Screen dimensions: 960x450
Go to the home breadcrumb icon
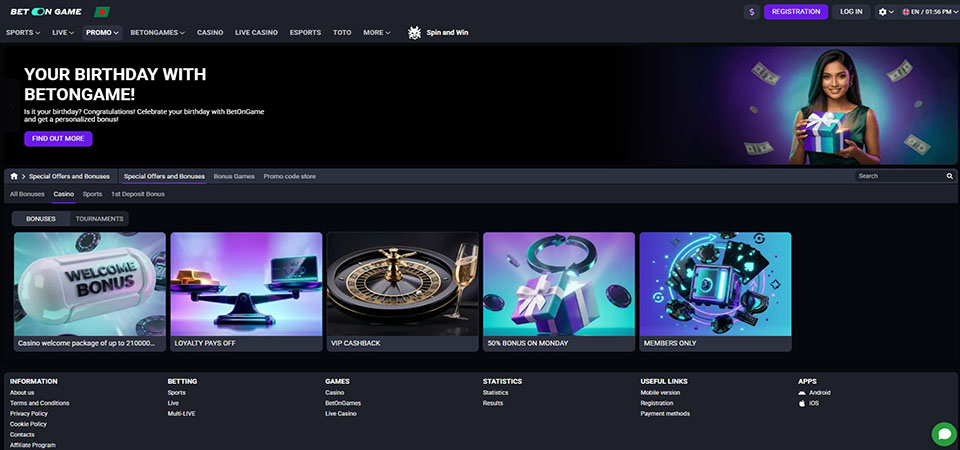[x=14, y=176]
